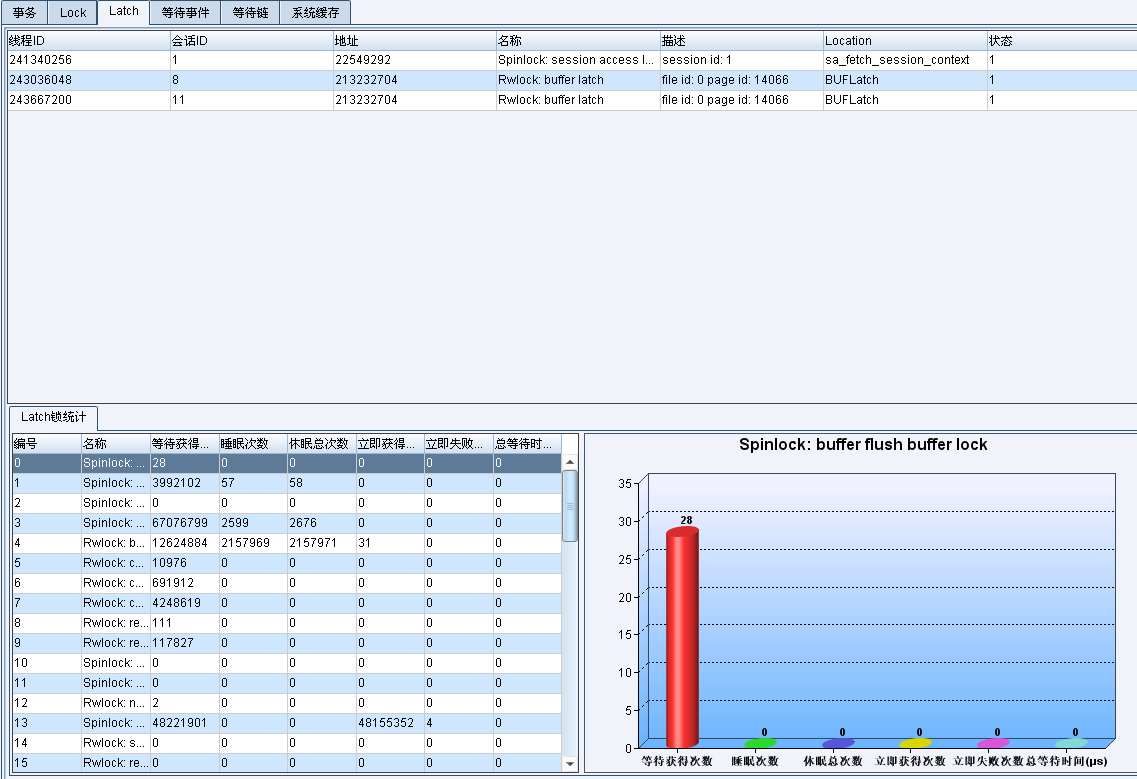Open the 等待事件 tab

tap(185, 12)
